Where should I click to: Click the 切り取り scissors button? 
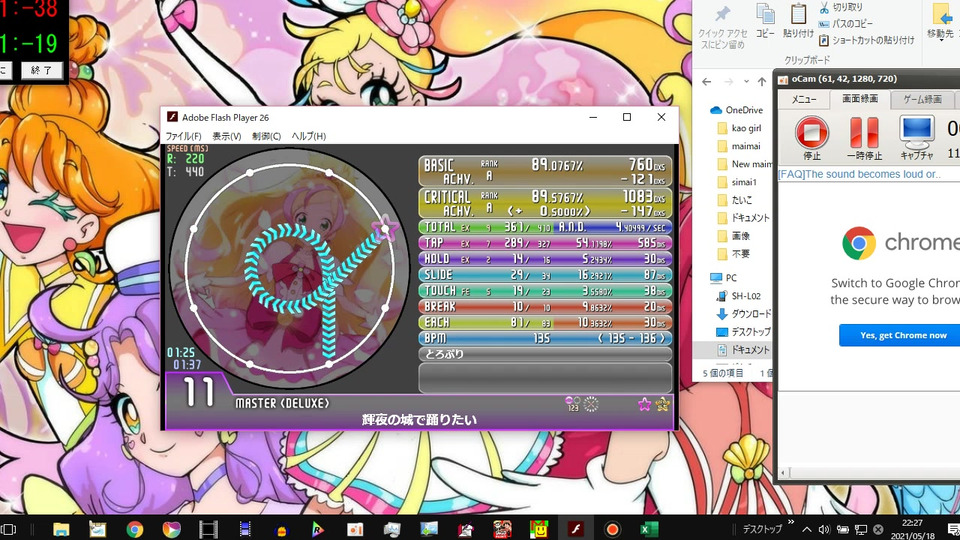pyautogui.click(x=841, y=7)
